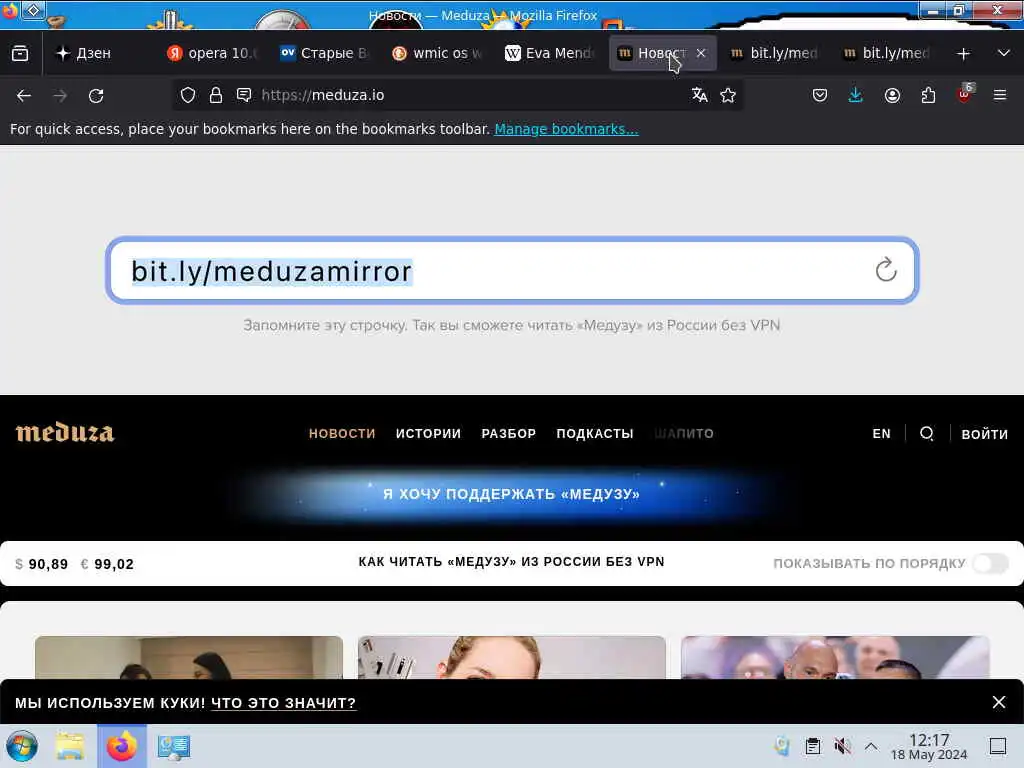The height and width of the screenshot is (768, 1024).
Task: Switch to the last bit.ly/med tab
Action: pyautogui.click(x=886, y=53)
